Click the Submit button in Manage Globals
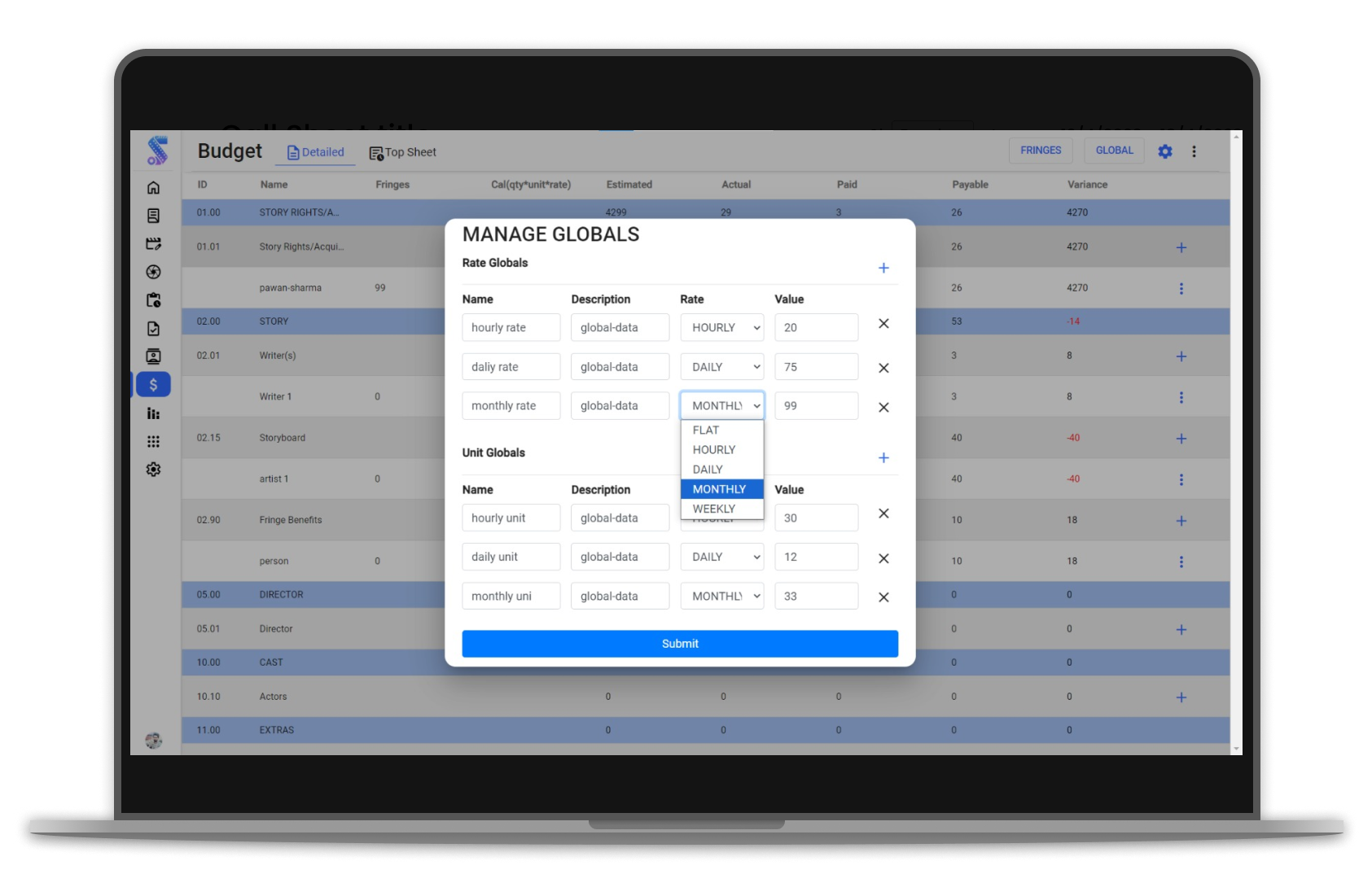This screenshot has height=874, width=1372. [680, 643]
